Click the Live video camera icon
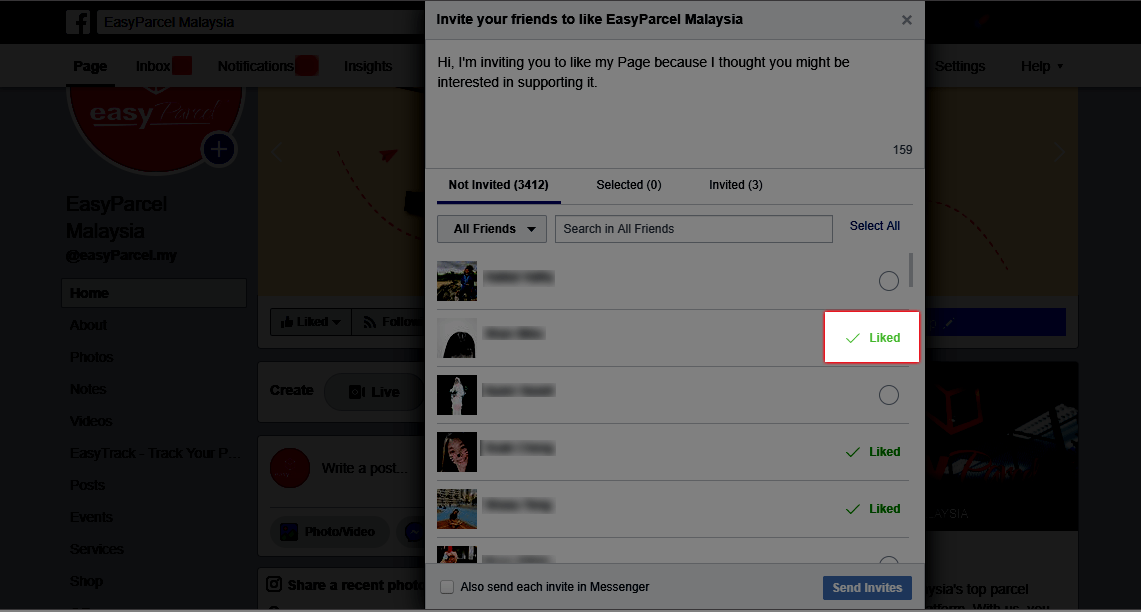 356,392
